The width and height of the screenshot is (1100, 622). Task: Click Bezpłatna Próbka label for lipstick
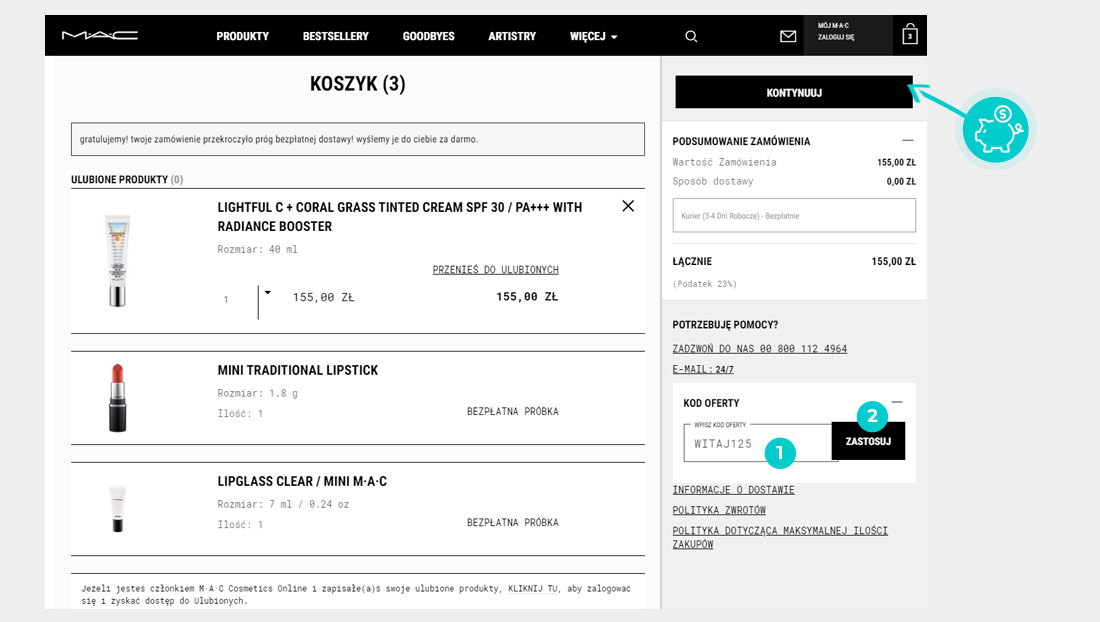click(513, 412)
